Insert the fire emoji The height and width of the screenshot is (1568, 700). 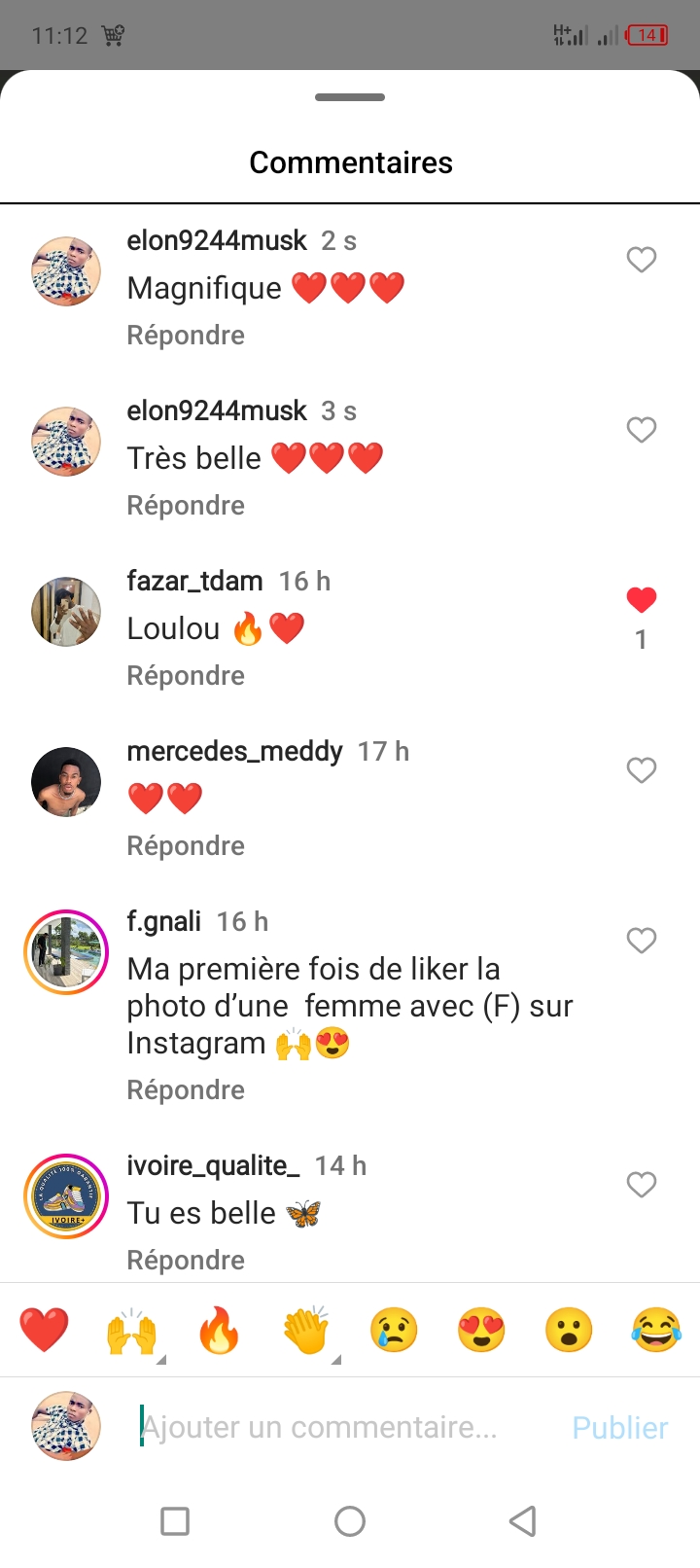tap(219, 1330)
